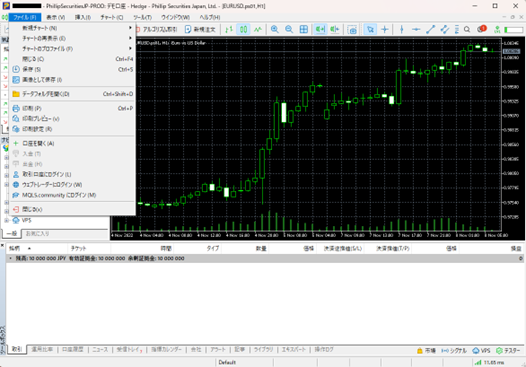526x367 pixels.
Task: Toggle candlestick chart display mode
Action: pos(244,30)
